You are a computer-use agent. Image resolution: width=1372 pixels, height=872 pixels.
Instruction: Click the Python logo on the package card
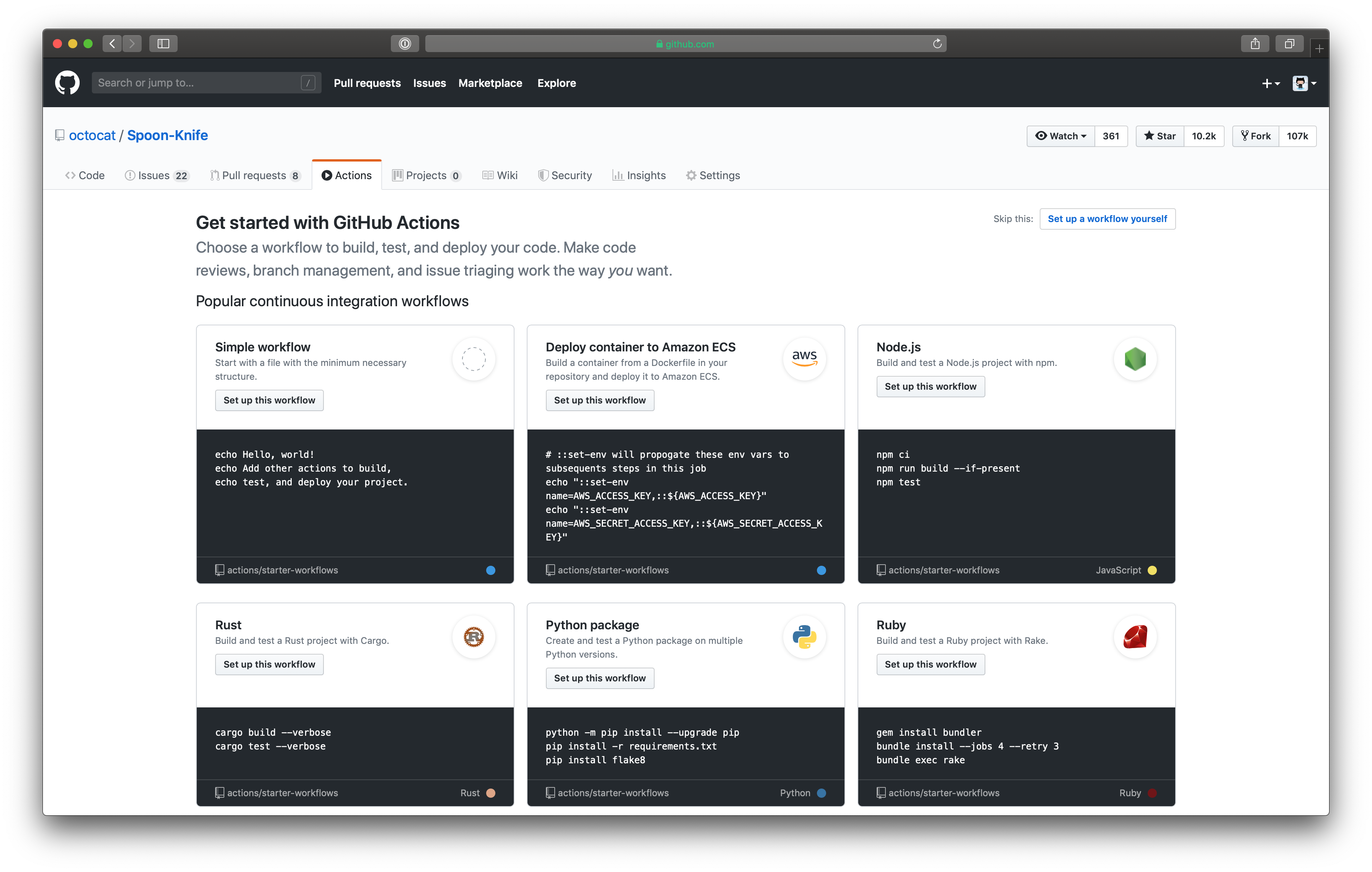point(805,637)
